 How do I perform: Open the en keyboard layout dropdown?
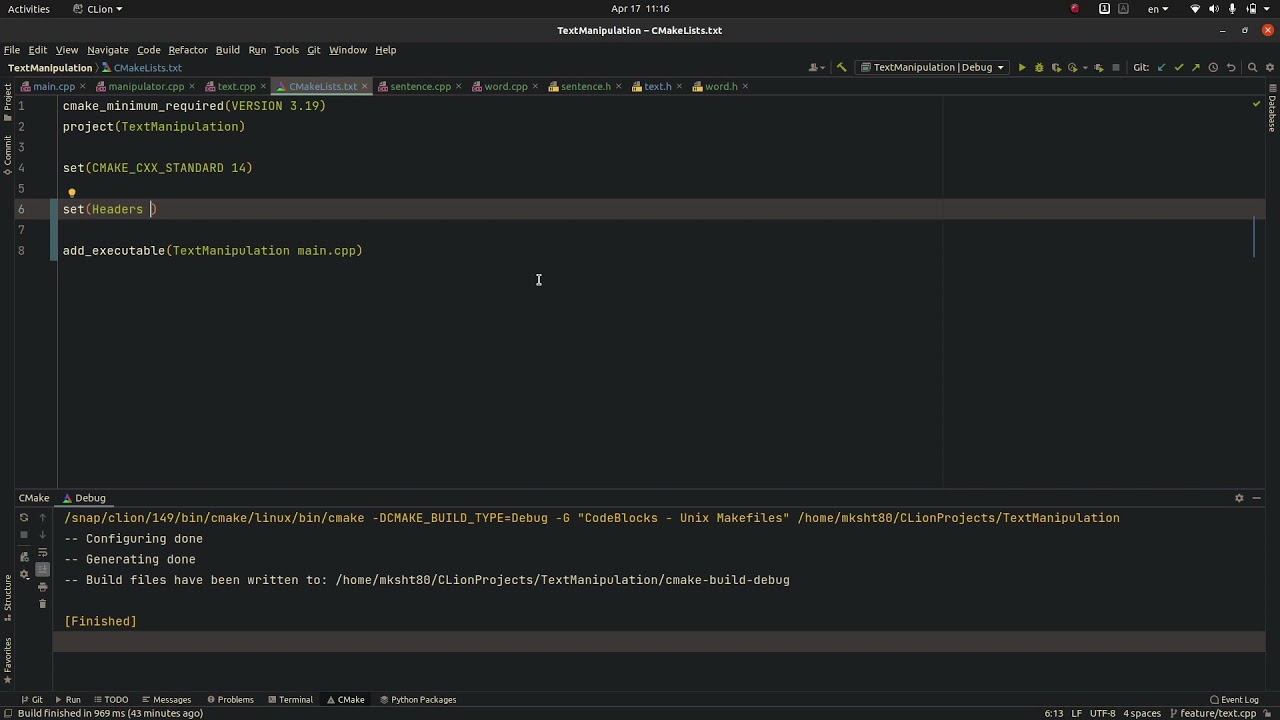1157,9
